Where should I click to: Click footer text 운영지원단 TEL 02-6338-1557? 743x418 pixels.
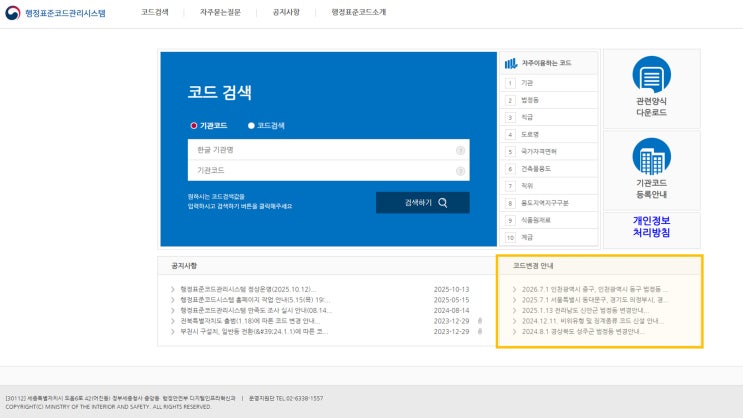point(286,398)
